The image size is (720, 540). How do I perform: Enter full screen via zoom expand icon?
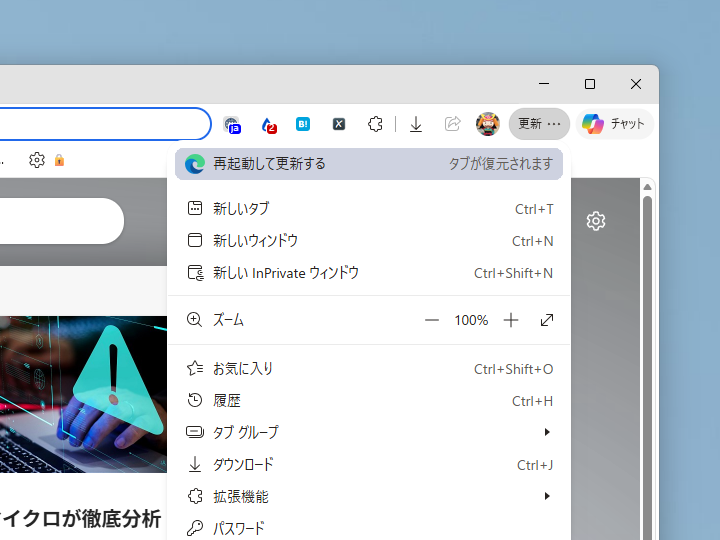(547, 320)
